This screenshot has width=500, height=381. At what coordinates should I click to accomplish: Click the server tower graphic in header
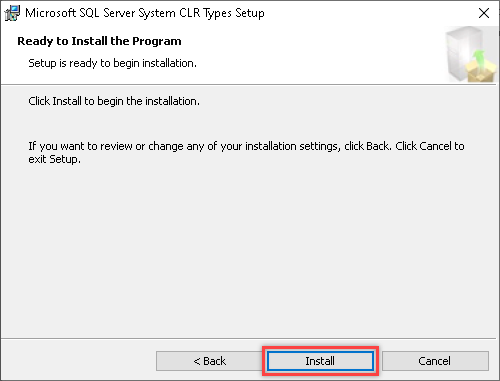(x=461, y=52)
